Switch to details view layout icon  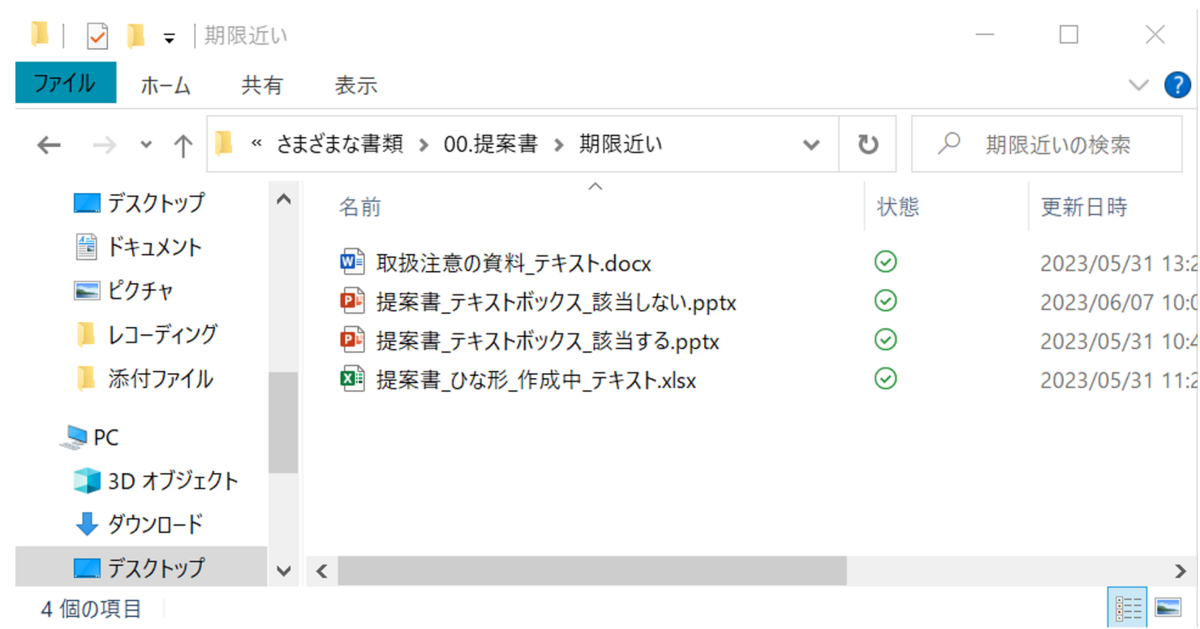coord(1128,607)
